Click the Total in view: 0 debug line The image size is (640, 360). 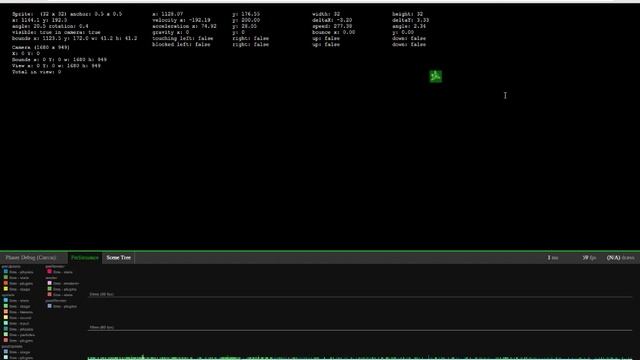click(37, 72)
